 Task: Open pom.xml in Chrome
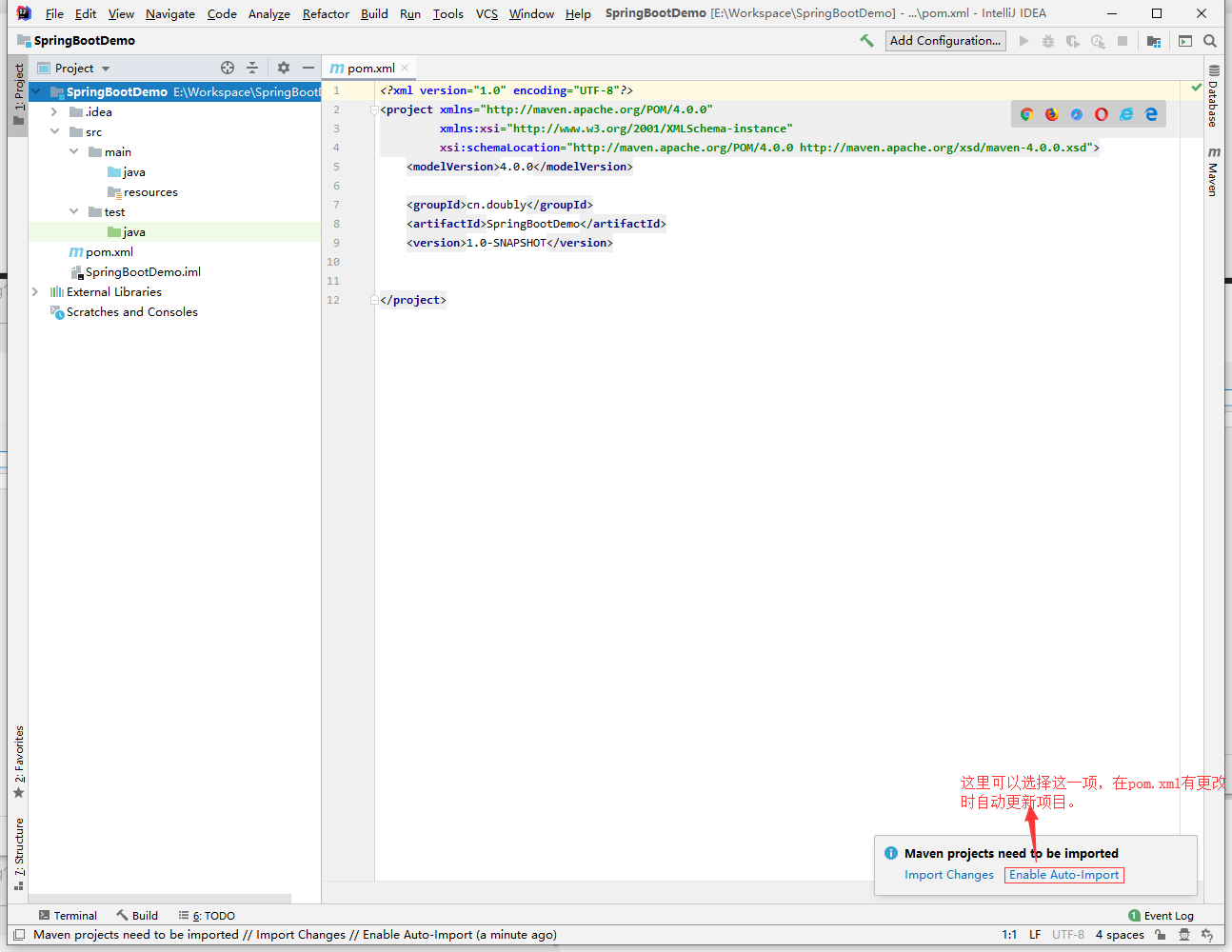(1026, 113)
